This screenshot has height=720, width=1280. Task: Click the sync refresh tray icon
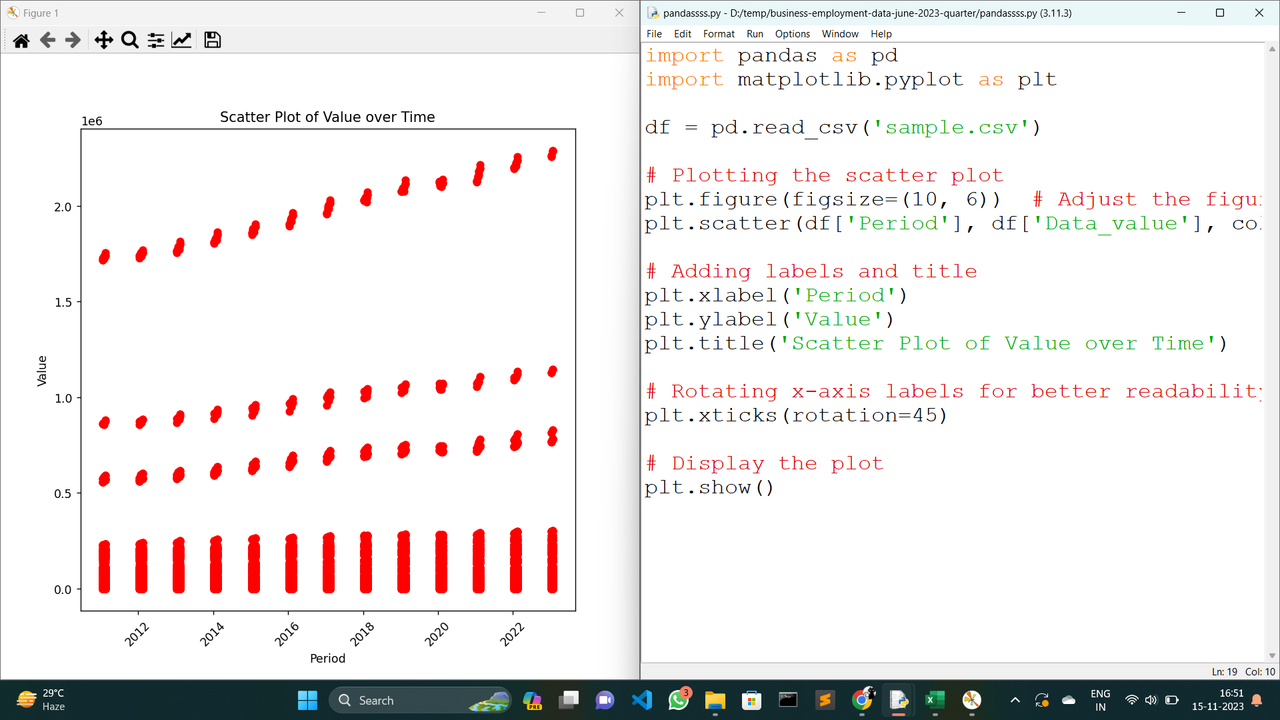tap(1042, 700)
